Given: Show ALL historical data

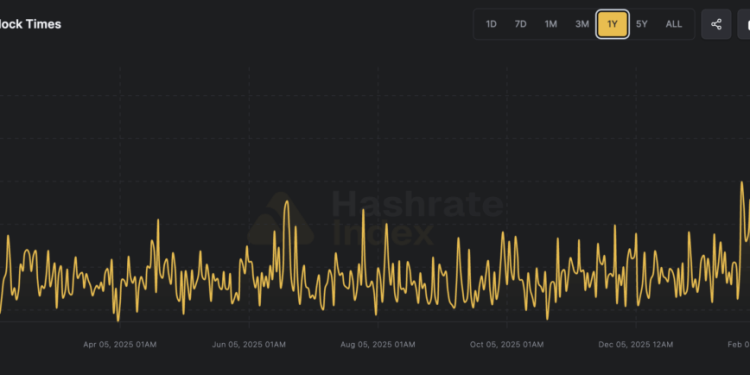Looking at the screenshot, I should coord(674,24).
